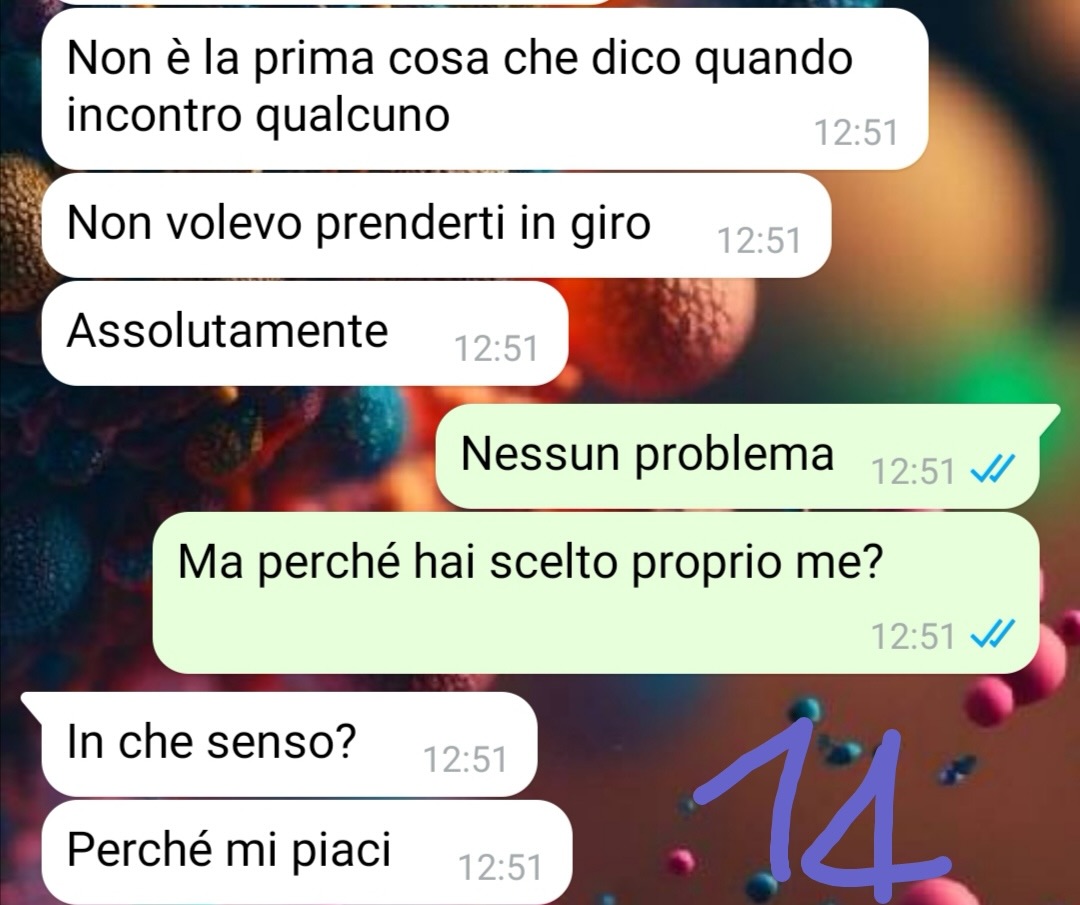The width and height of the screenshot is (1080, 905).
Task: Tap the 12:51 time beside "Nessun problema"
Action: tap(913, 472)
